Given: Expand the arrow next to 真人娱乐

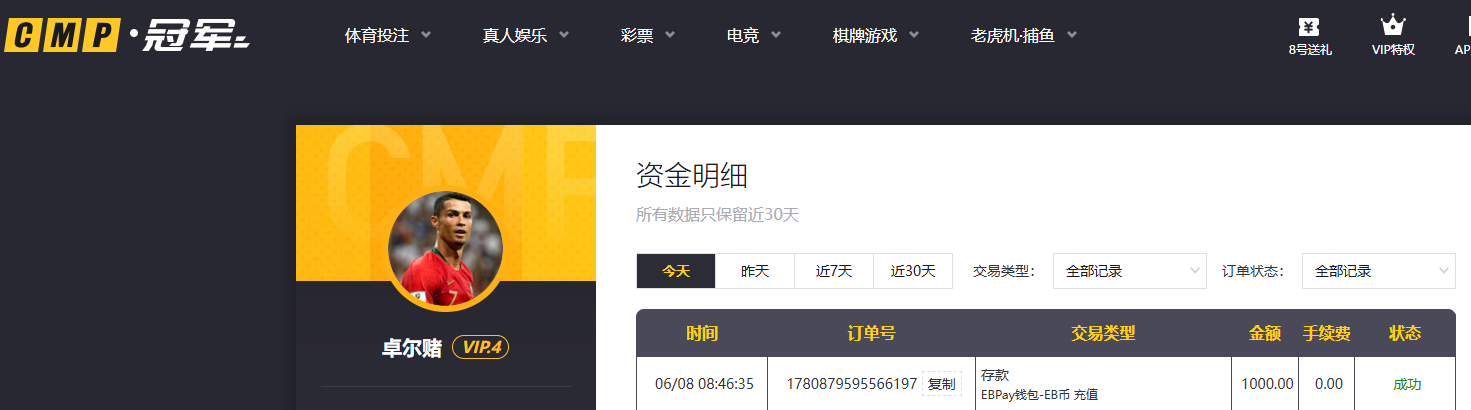Looking at the screenshot, I should pos(563,35).
